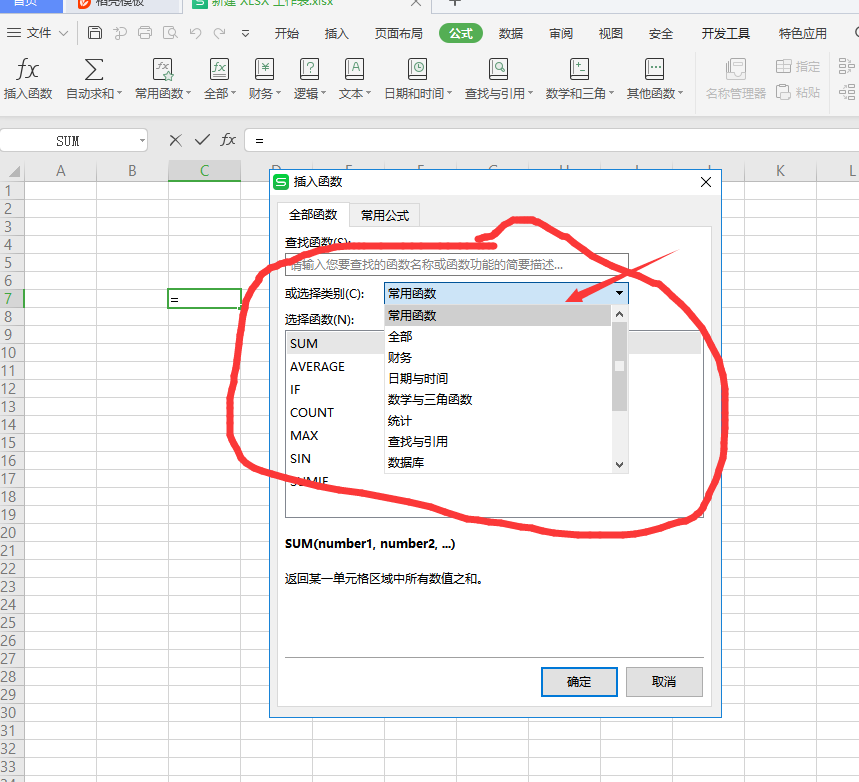Click the function search input field
The width and height of the screenshot is (859, 782).
[x=456, y=265]
